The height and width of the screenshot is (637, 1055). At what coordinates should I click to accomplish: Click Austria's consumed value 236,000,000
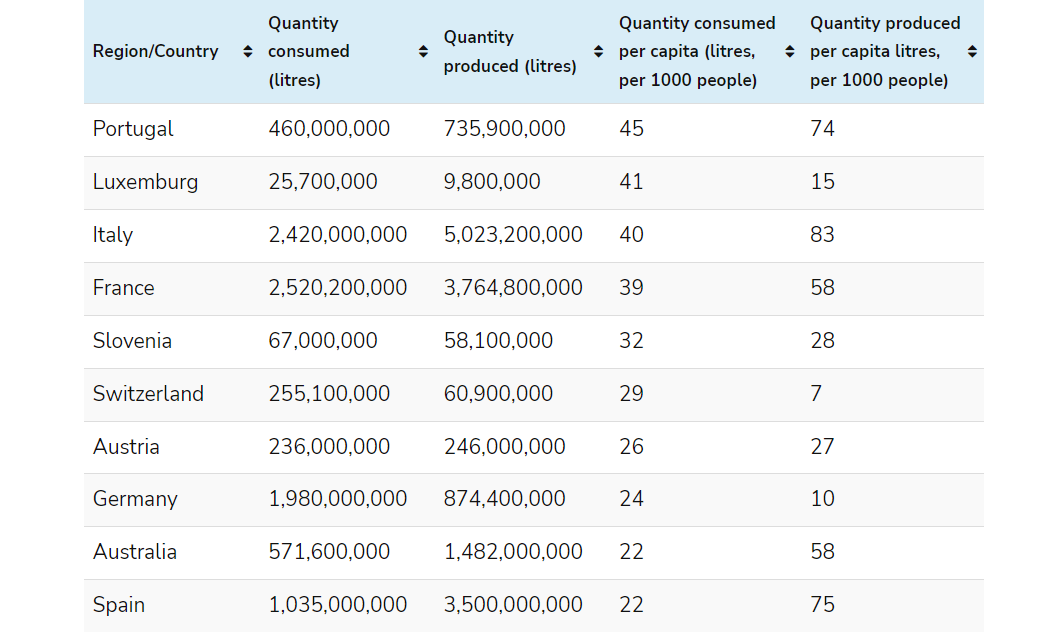329,447
